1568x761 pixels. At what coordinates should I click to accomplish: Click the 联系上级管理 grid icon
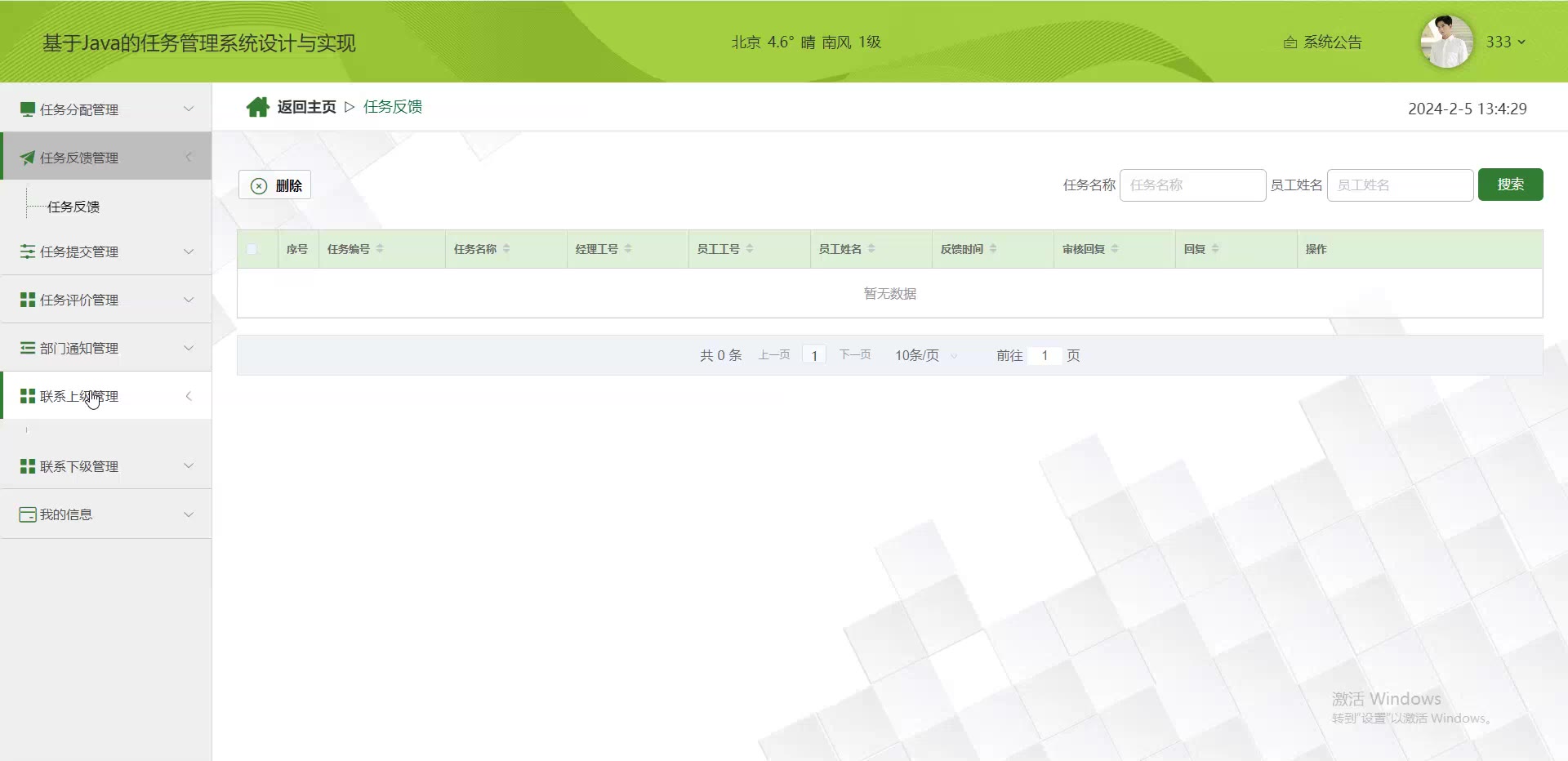(x=27, y=396)
